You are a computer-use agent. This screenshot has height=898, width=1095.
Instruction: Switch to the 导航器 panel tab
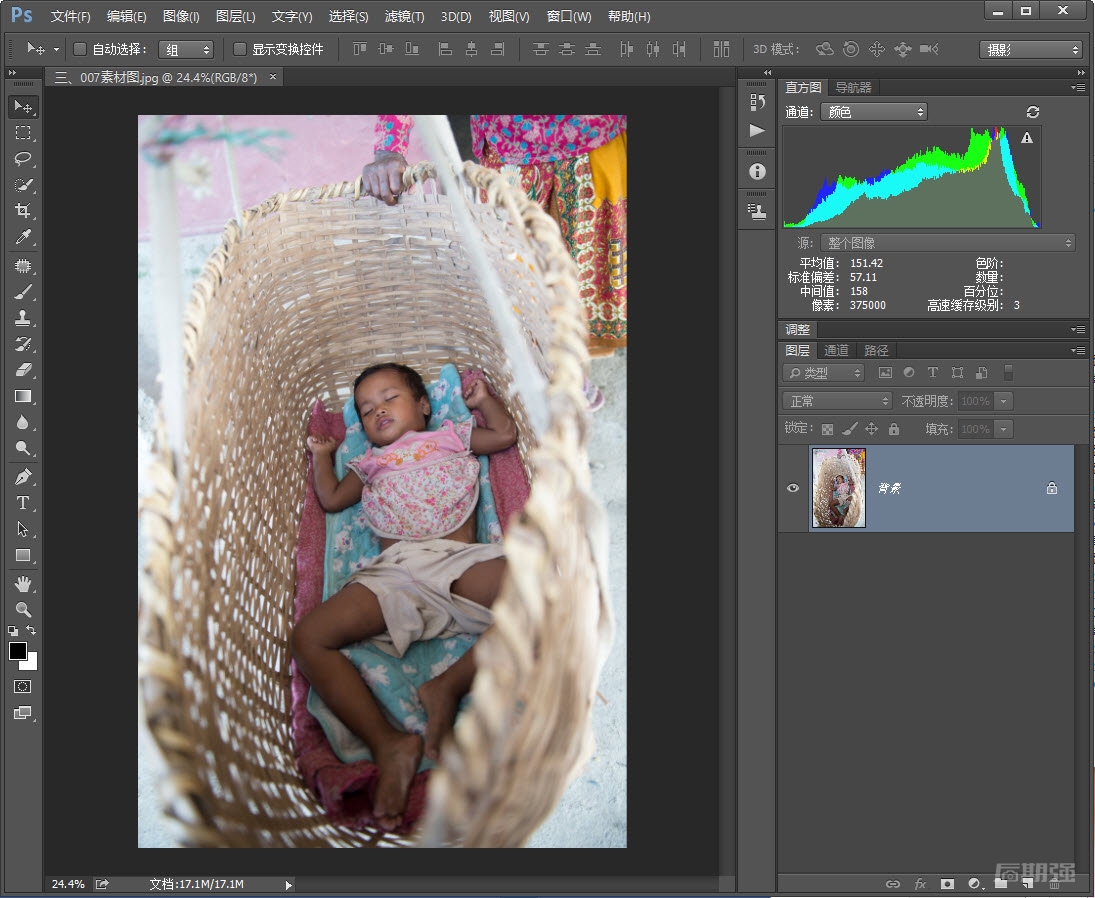pos(853,88)
